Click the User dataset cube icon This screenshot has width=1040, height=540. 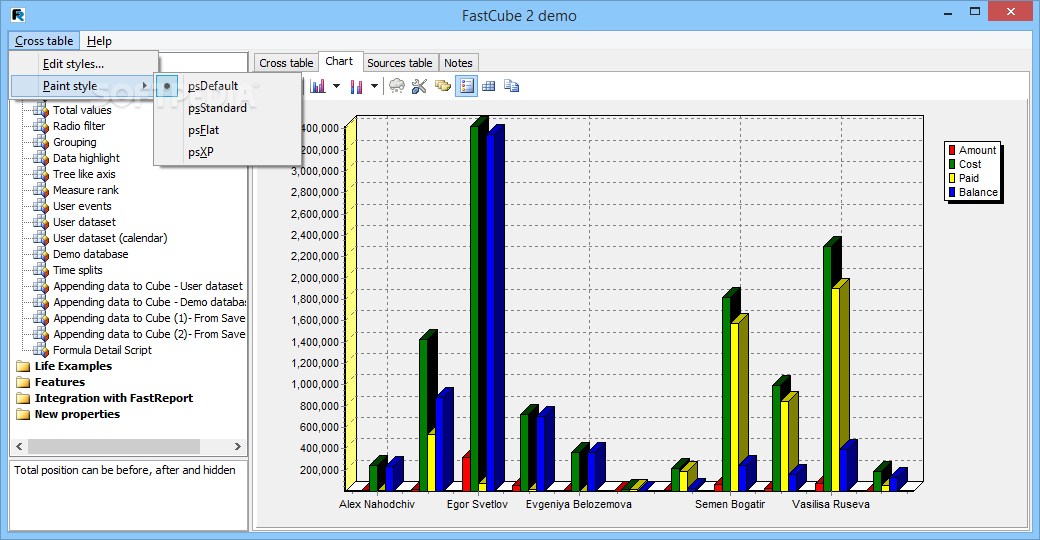point(41,222)
